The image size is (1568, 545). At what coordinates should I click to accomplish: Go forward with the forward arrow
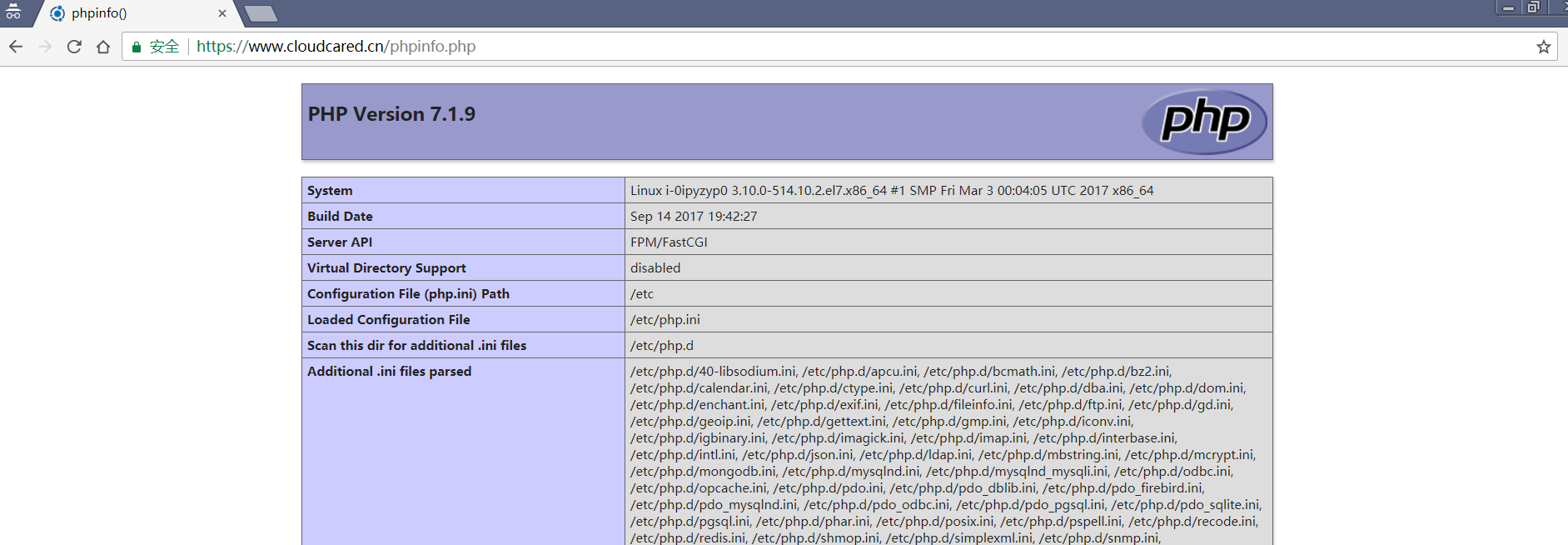(x=45, y=47)
